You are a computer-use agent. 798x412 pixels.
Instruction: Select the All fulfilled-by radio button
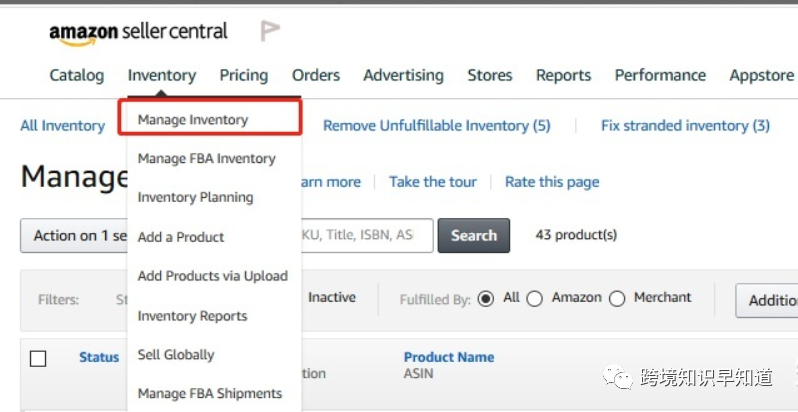pos(487,298)
